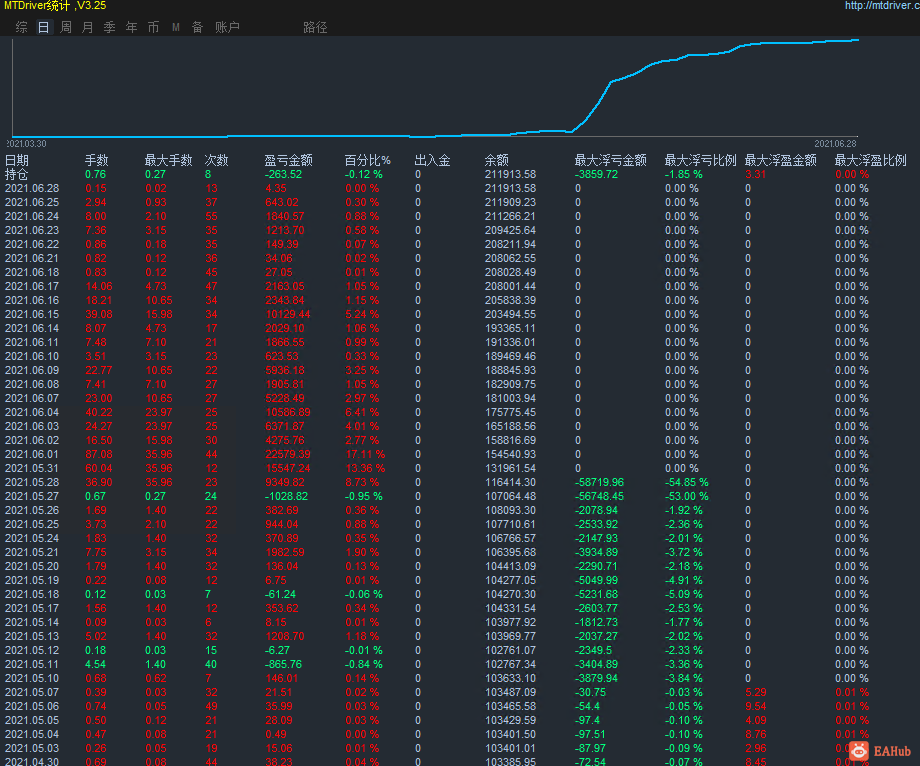This screenshot has height=766, width=920.
Task: Click balance value 116414.30
Action: pos(510,482)
